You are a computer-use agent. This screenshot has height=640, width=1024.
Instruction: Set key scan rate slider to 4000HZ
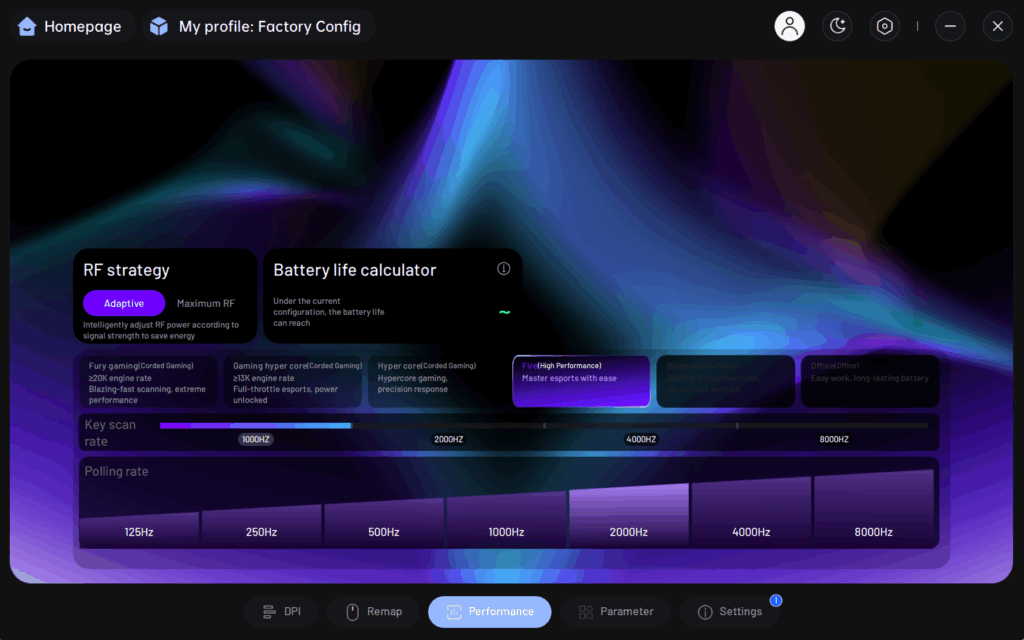[641, 439]
